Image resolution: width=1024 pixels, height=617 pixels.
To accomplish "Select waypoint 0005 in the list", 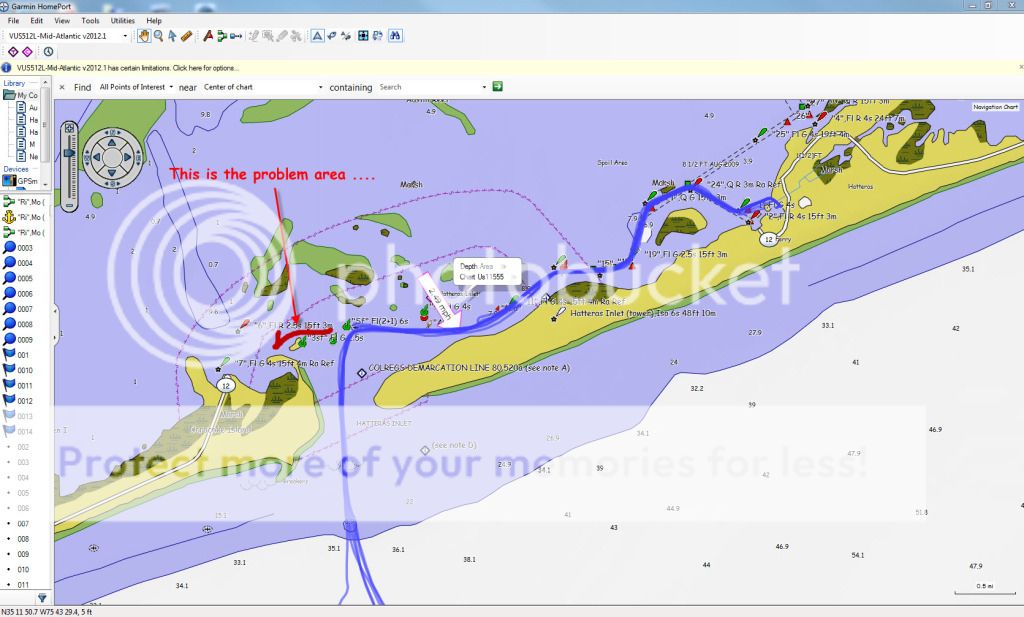I will [24, 278].
